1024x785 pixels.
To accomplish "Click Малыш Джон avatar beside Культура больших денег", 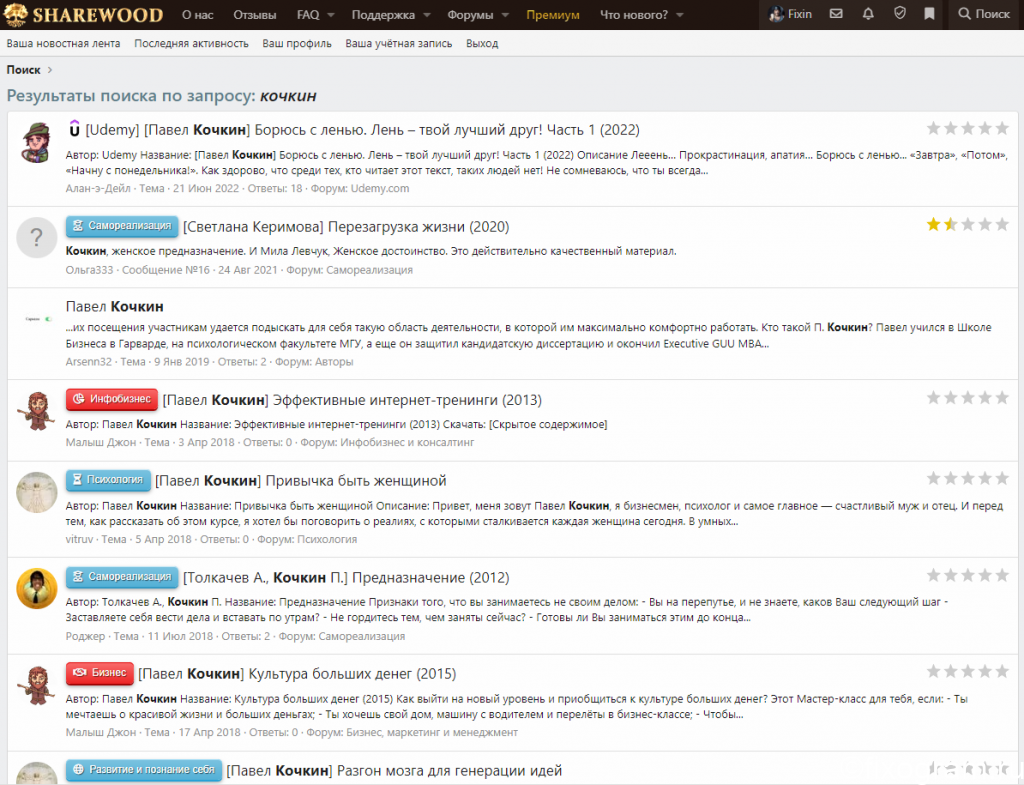I will 37,685.
